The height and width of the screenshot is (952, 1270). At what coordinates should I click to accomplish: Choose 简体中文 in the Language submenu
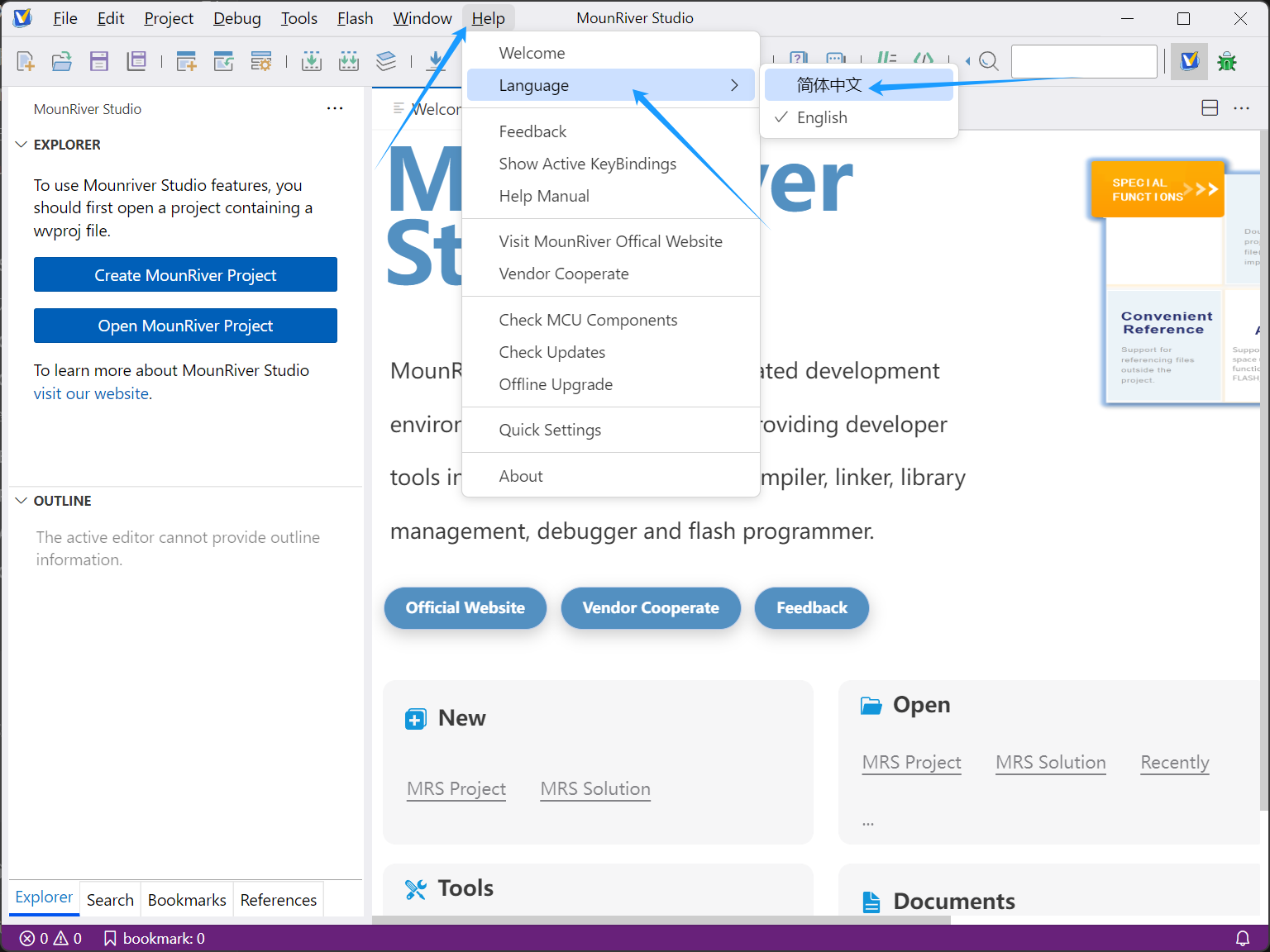pyautogui.click(x=859, y=85)
